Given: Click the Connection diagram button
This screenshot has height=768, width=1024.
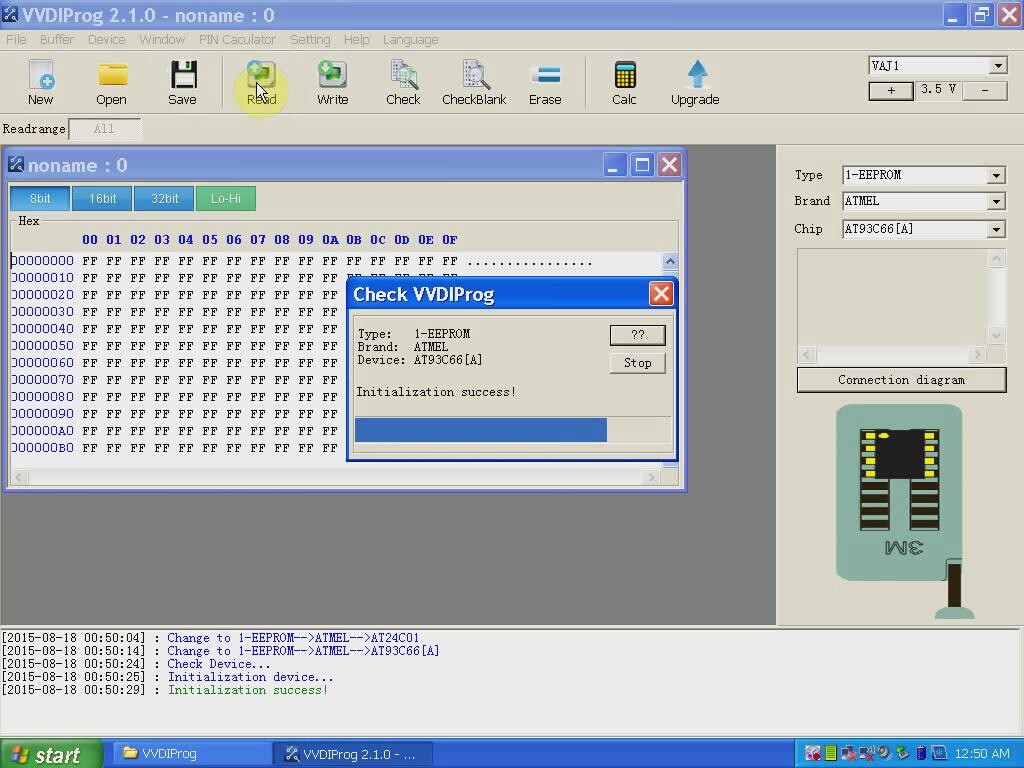Looking at the screenshot, I should (x=901, y=380).
